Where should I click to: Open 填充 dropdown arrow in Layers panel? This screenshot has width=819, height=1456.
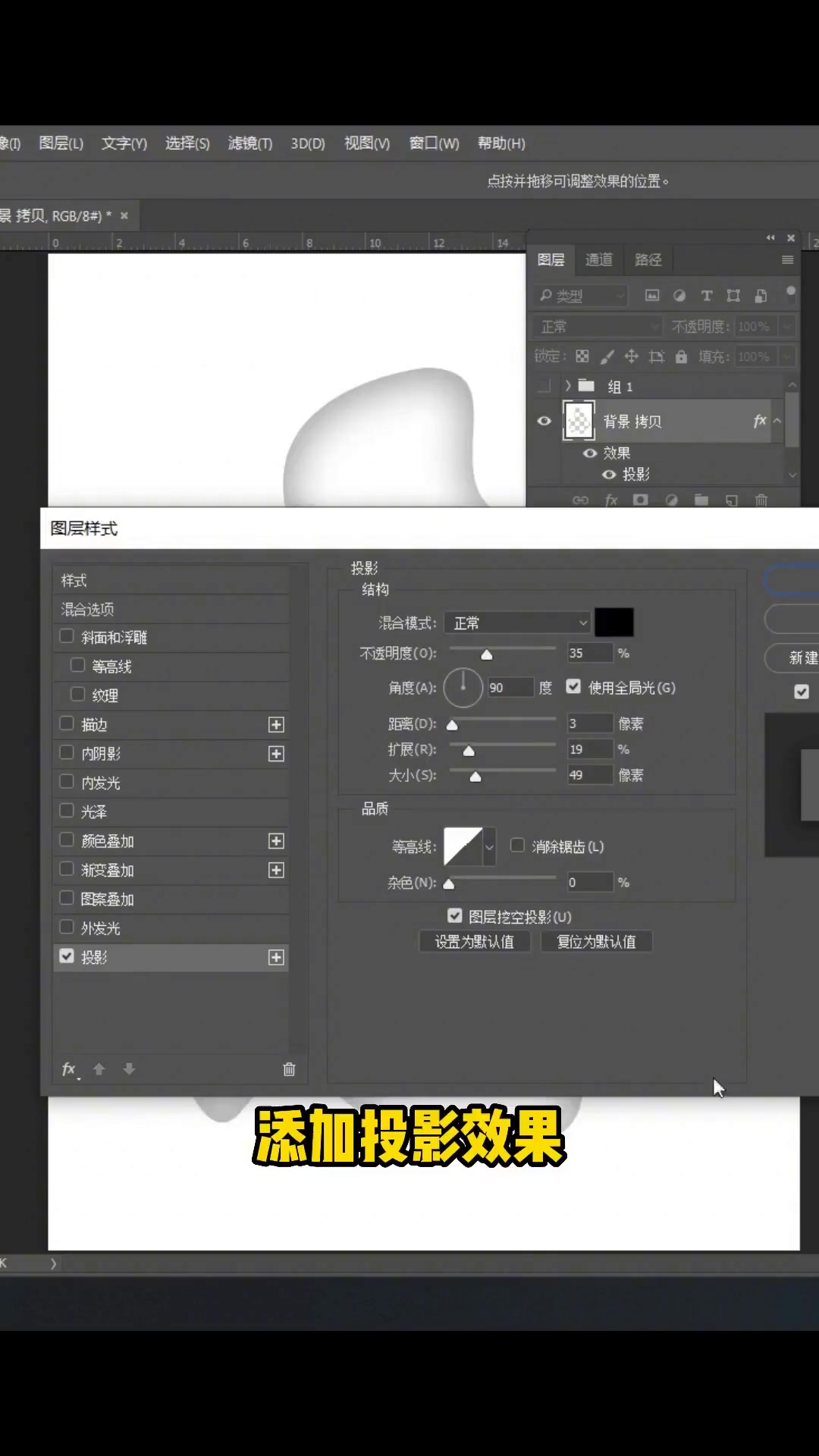[x=787, y=356]
